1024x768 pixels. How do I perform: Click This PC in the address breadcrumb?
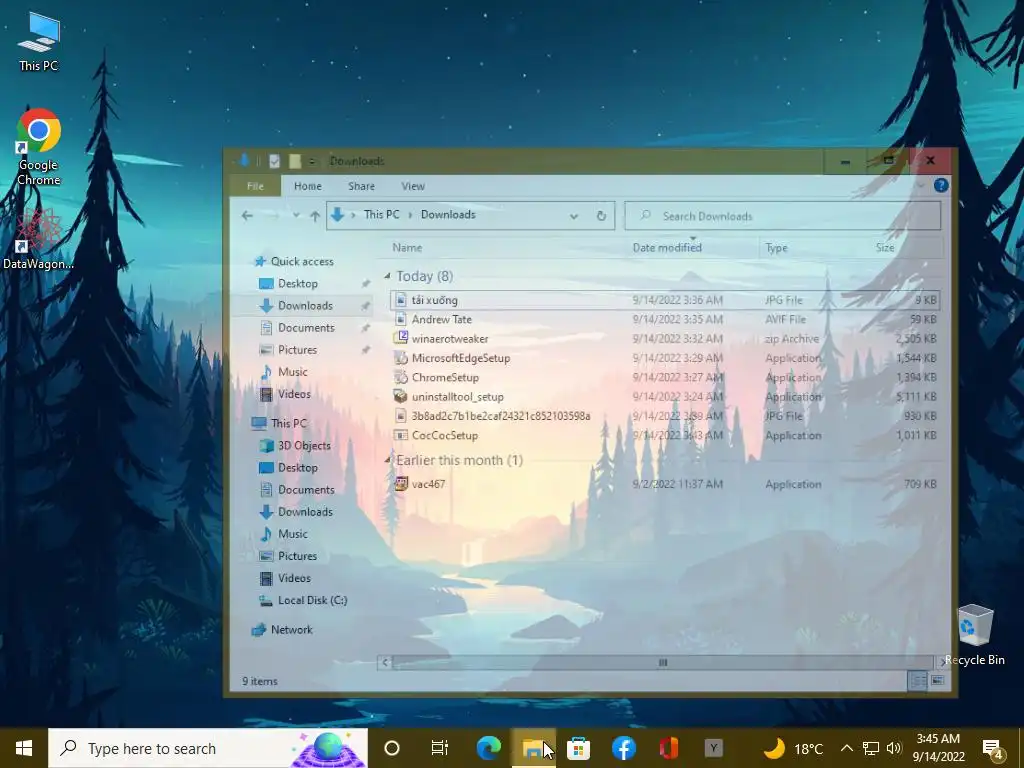pyautogui.click(x=381, y=214)
